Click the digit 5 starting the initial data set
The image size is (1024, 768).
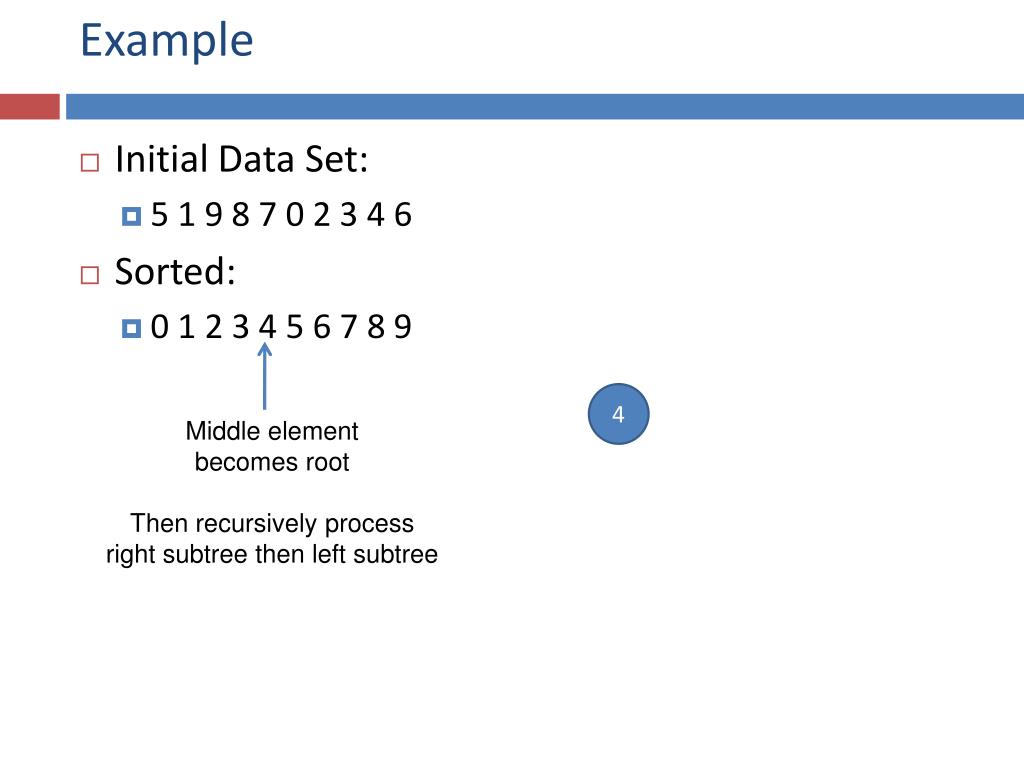click(159, 215)
